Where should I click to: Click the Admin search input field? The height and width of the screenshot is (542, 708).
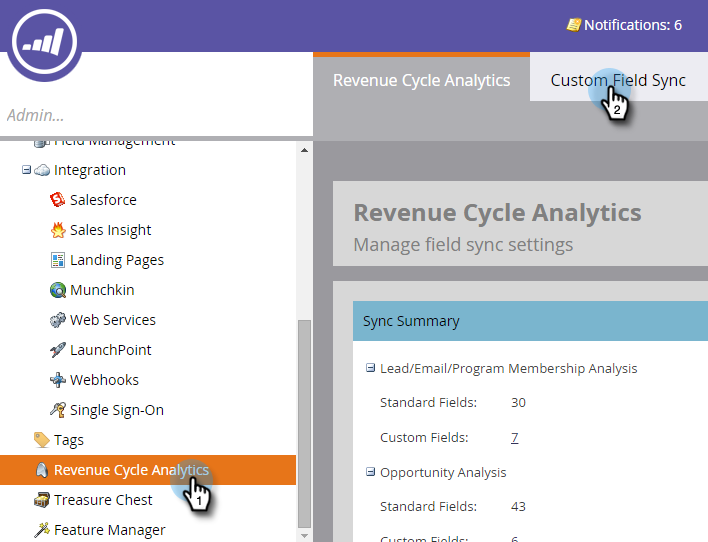click(x=150, y=115)
